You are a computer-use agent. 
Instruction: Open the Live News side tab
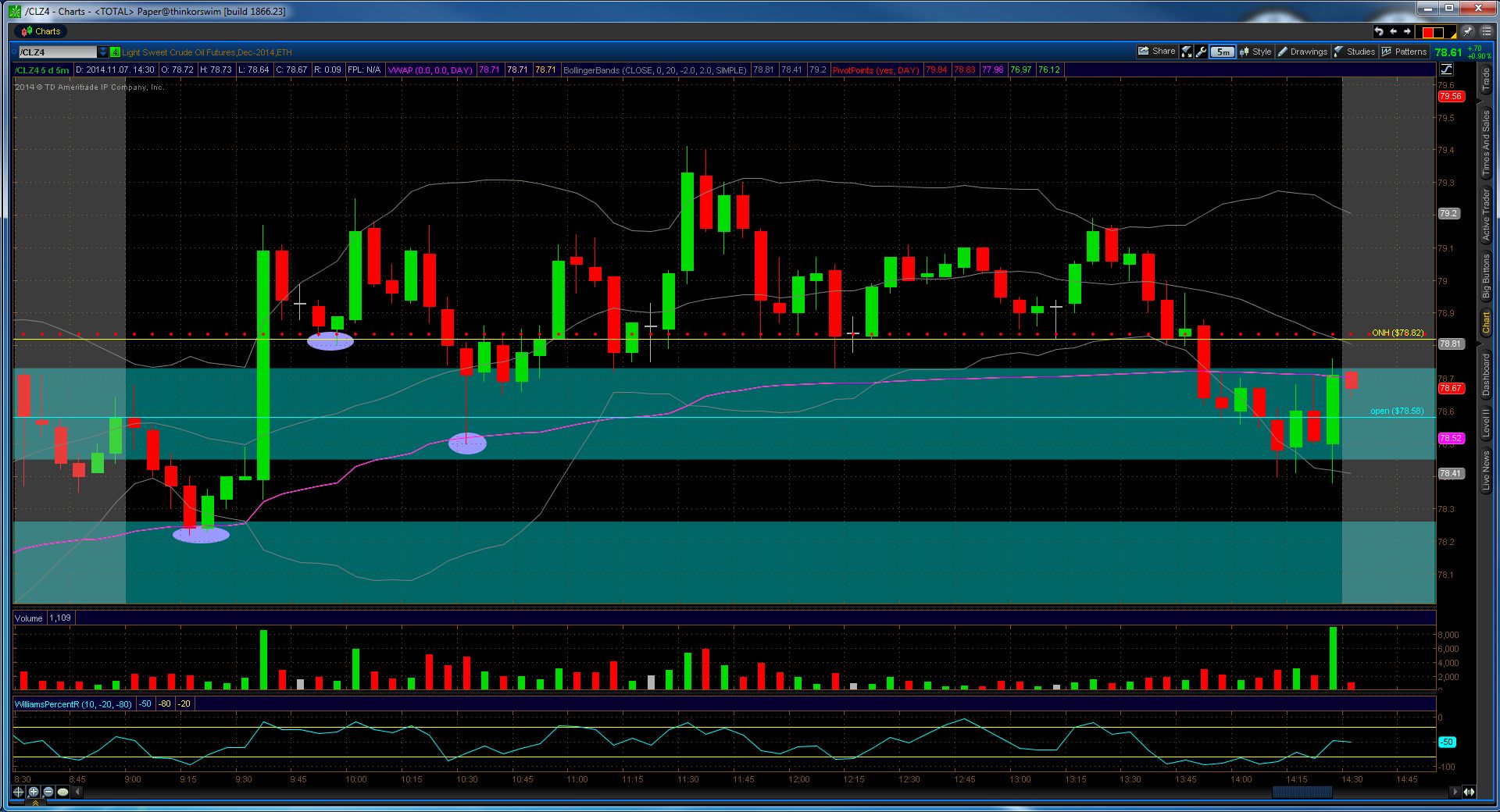coord(1486,471)
